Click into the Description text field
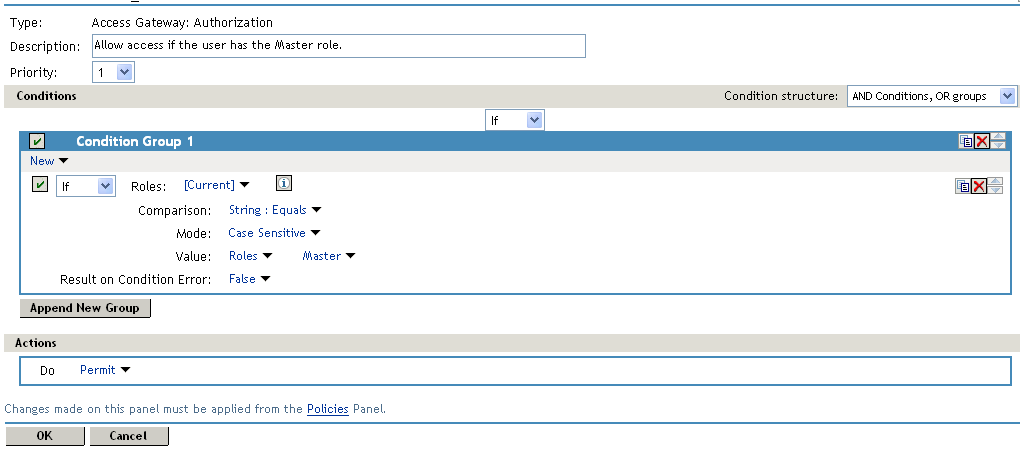Image resolution: width=1020 pixels, height=451 pixels. click(x=337, y=46)
